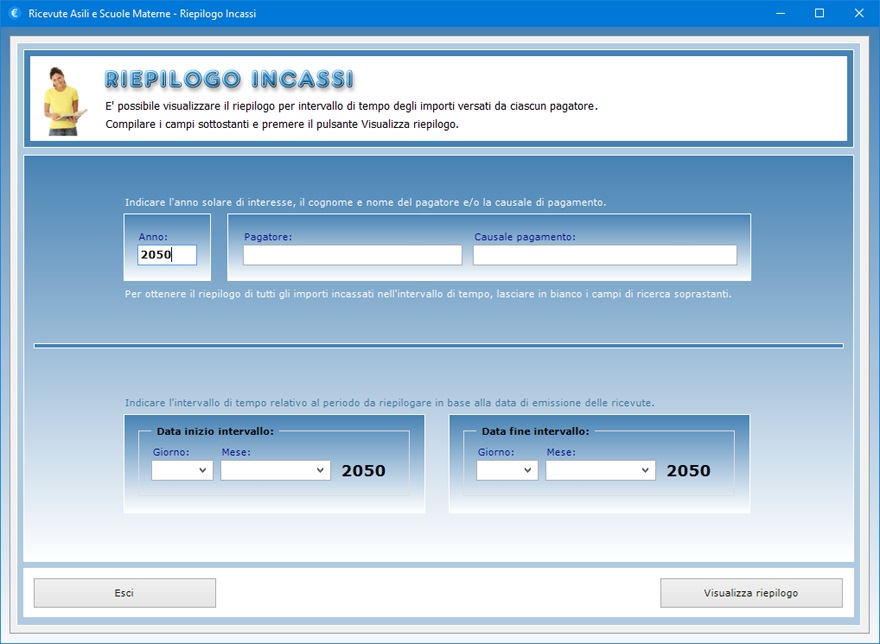Click the euro app icon in title bar
This screenshot has width=880, height=644.
click(x=13, y=13)
